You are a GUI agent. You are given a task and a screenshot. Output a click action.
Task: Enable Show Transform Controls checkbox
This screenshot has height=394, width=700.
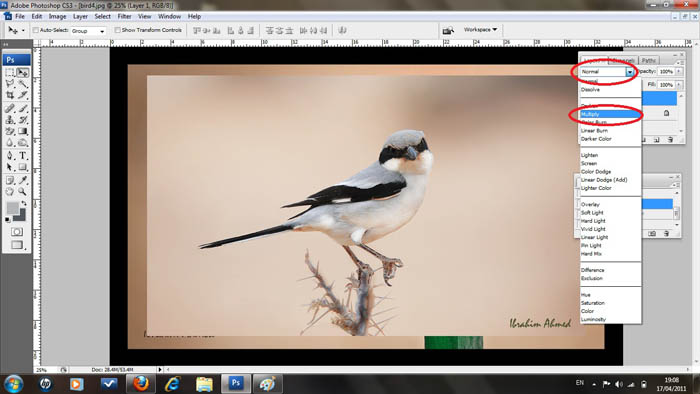117,30
